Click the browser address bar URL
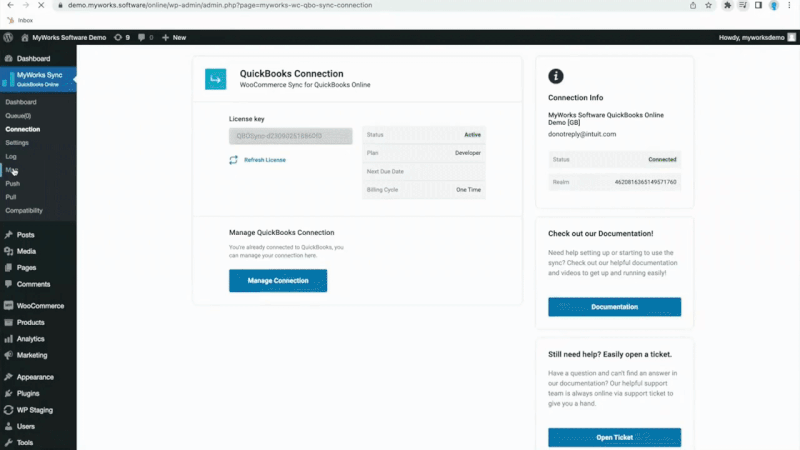The width and height of the screenshot is (800, 450). 220,5
